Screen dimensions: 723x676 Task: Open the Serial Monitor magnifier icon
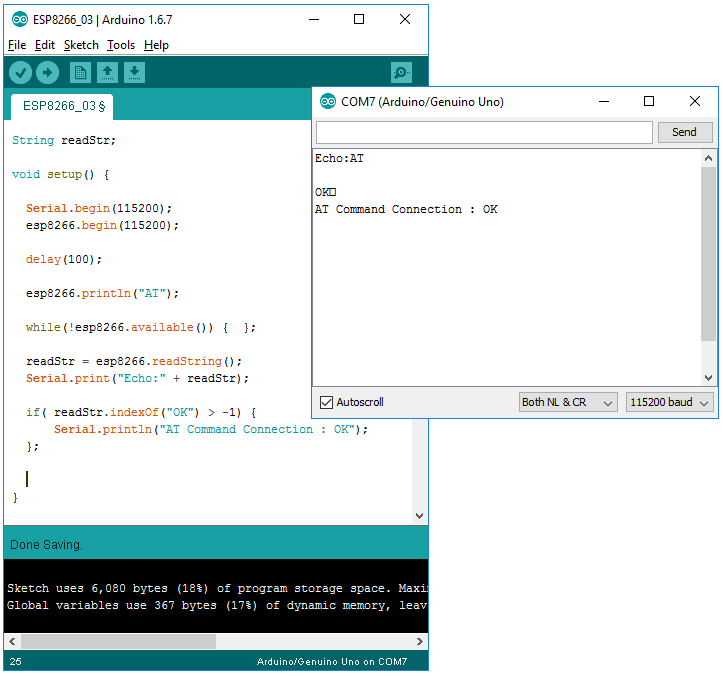tap(401, 72)
